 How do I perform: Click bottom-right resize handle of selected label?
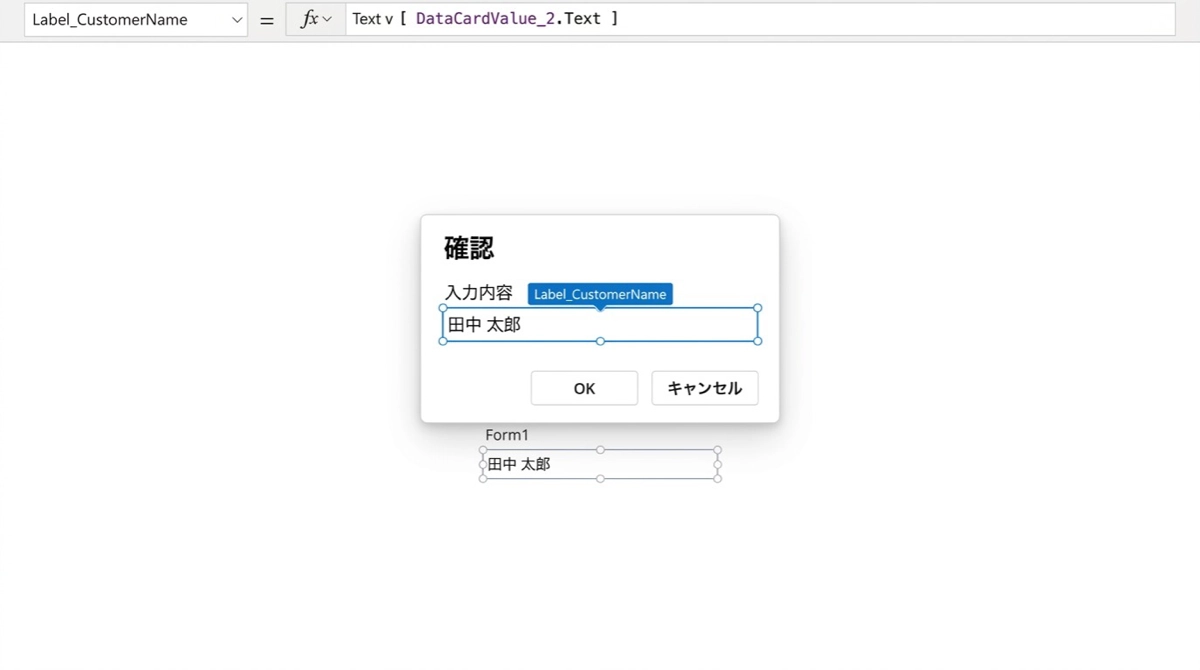[x=758, y=341]
